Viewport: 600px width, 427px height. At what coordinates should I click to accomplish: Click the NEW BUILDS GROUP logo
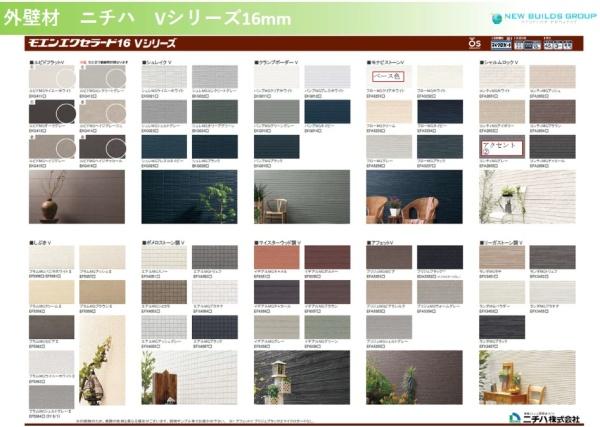tap(544, 18)
